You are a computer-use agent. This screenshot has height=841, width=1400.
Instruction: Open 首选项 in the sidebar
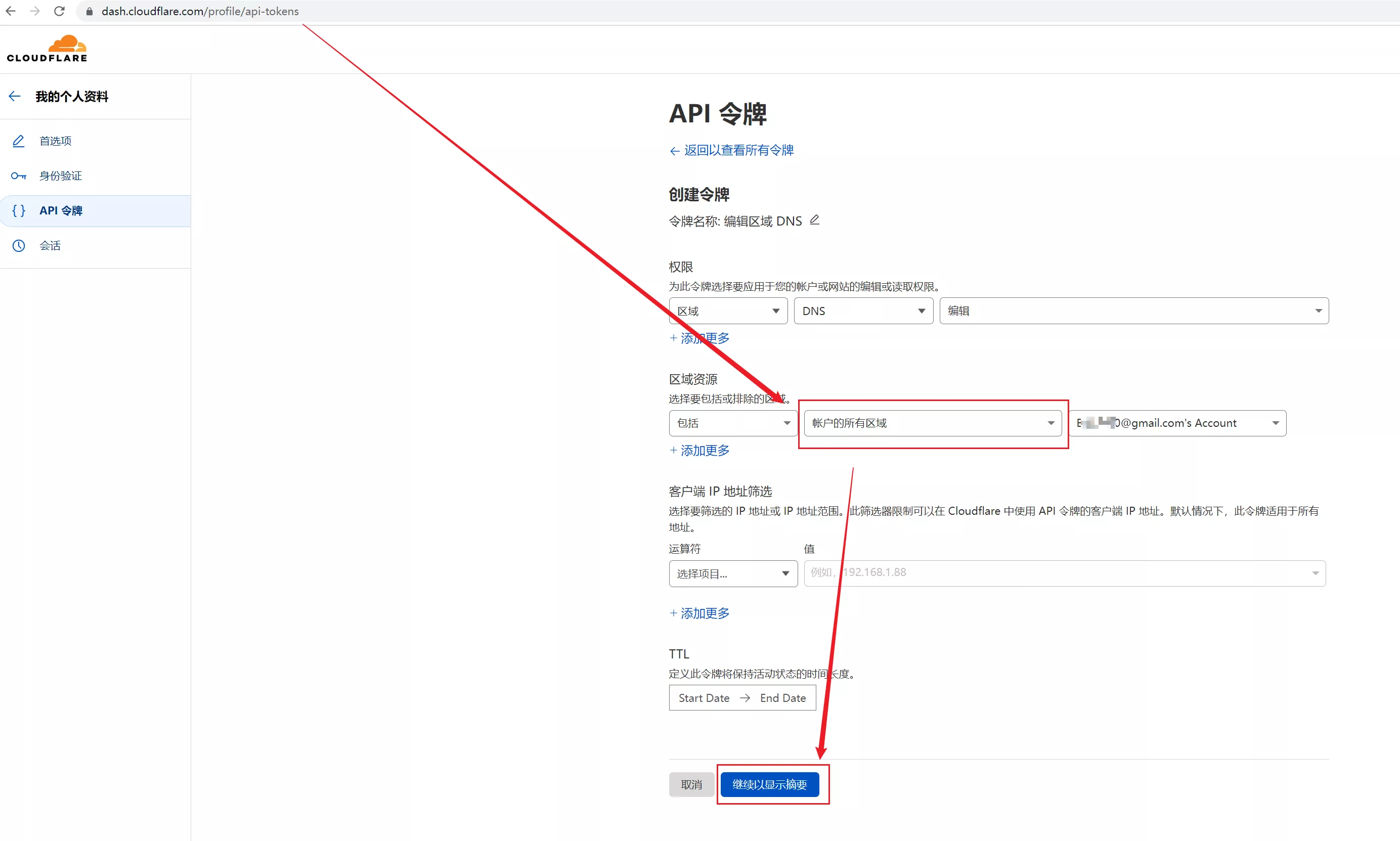(x=56, y=141)
